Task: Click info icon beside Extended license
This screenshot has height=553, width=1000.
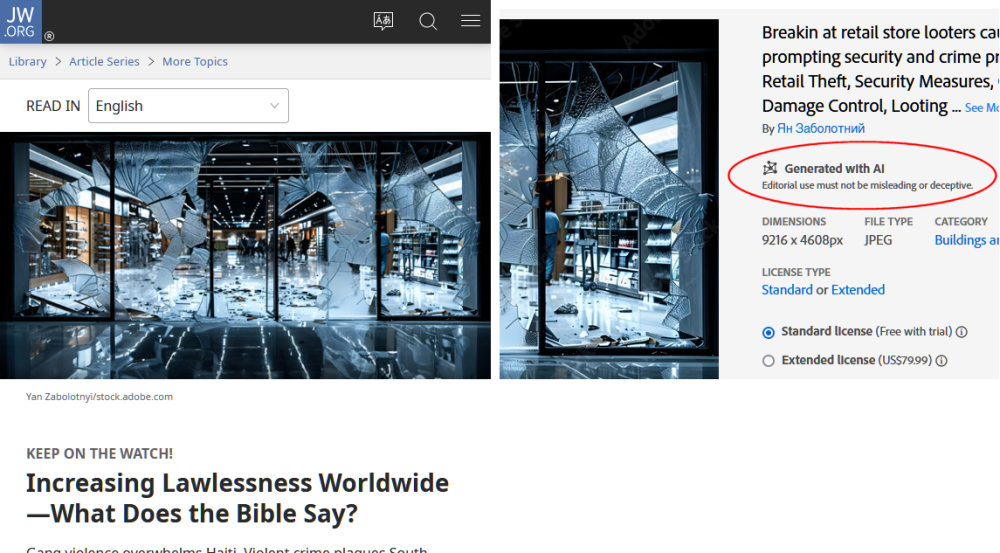Action: (942, 361)
